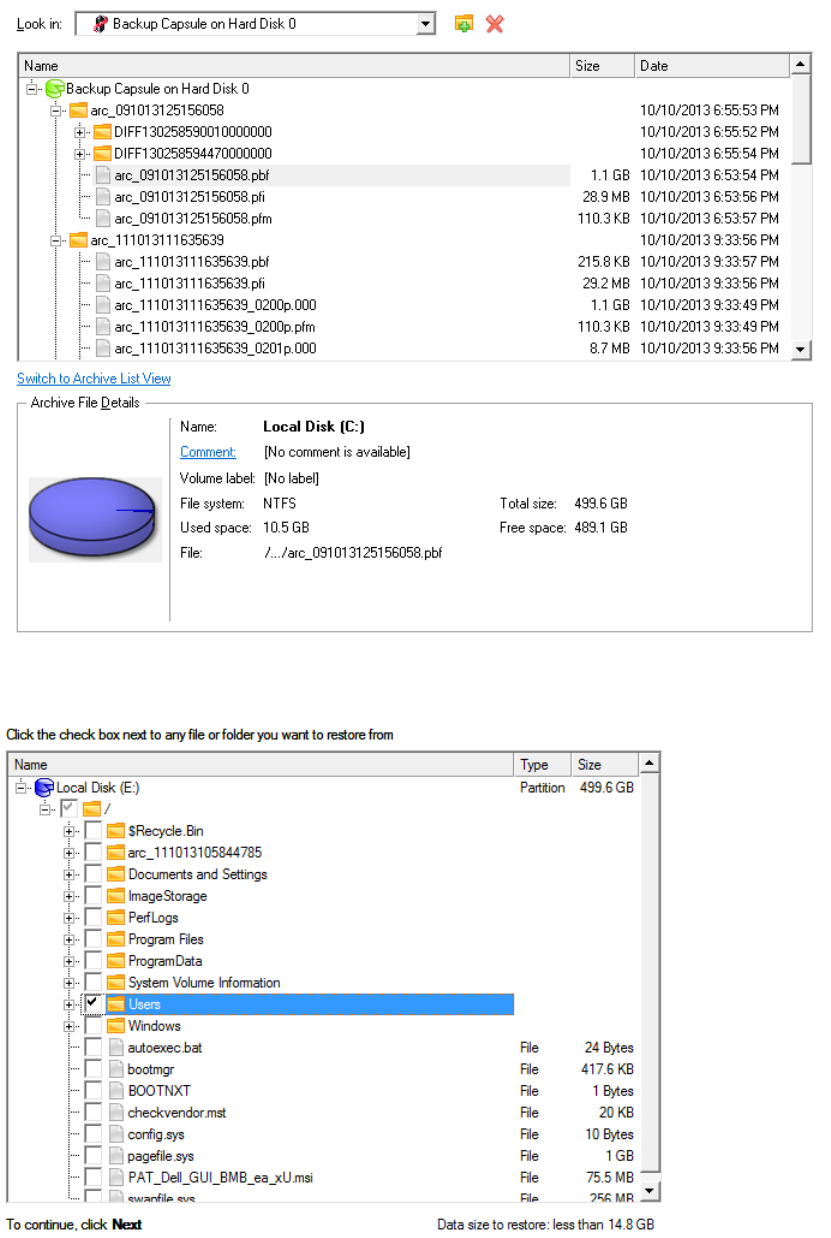Sort archives by Size column header
This screenshot has height=1238, width=831.
pos(603,66)
